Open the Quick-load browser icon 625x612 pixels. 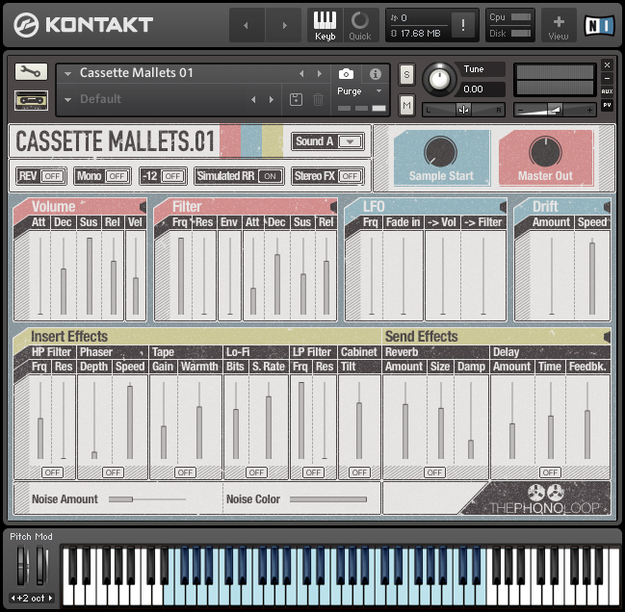360,26
